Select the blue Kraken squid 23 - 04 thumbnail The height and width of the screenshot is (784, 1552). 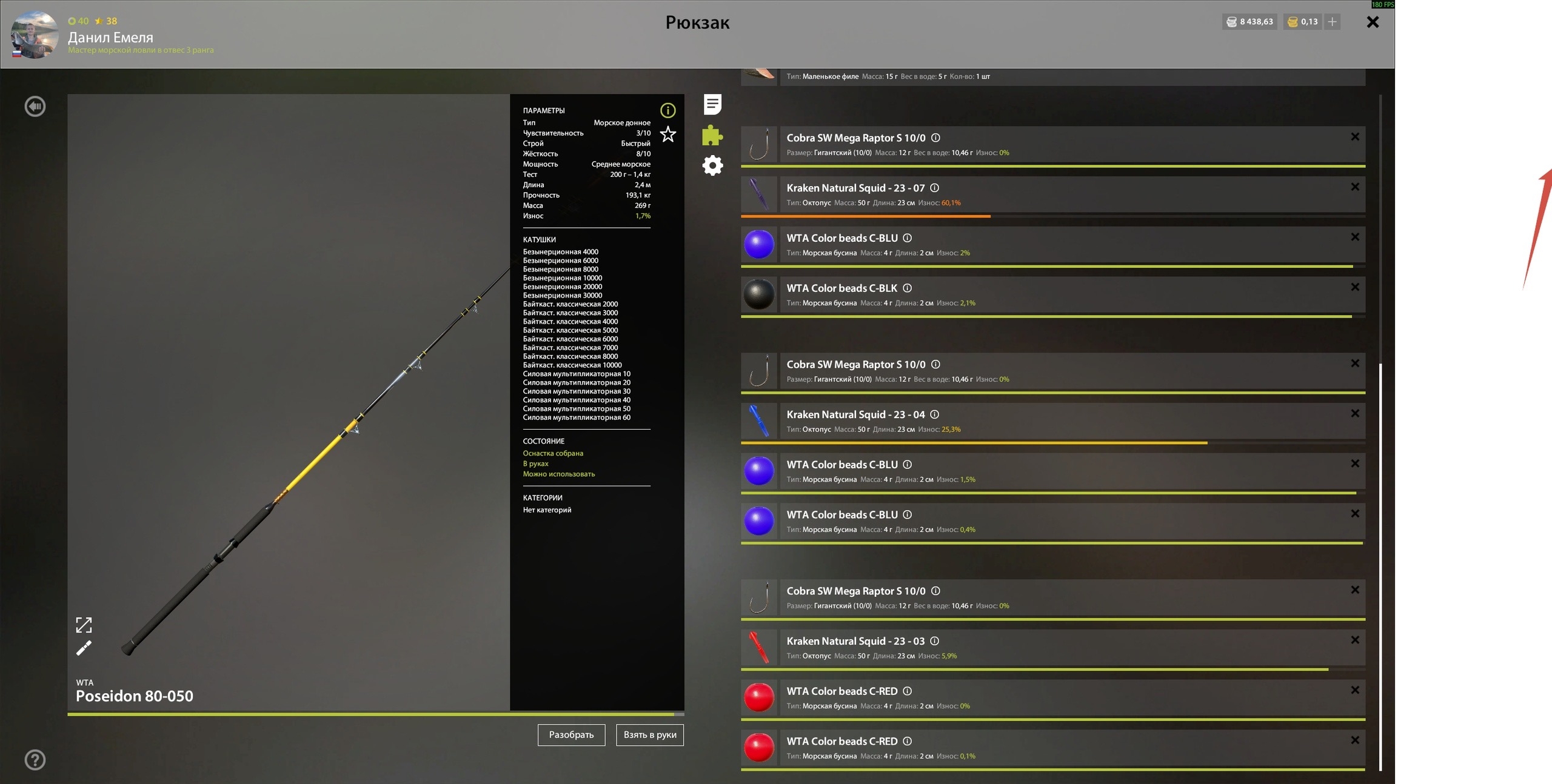(x=759, y=420)
